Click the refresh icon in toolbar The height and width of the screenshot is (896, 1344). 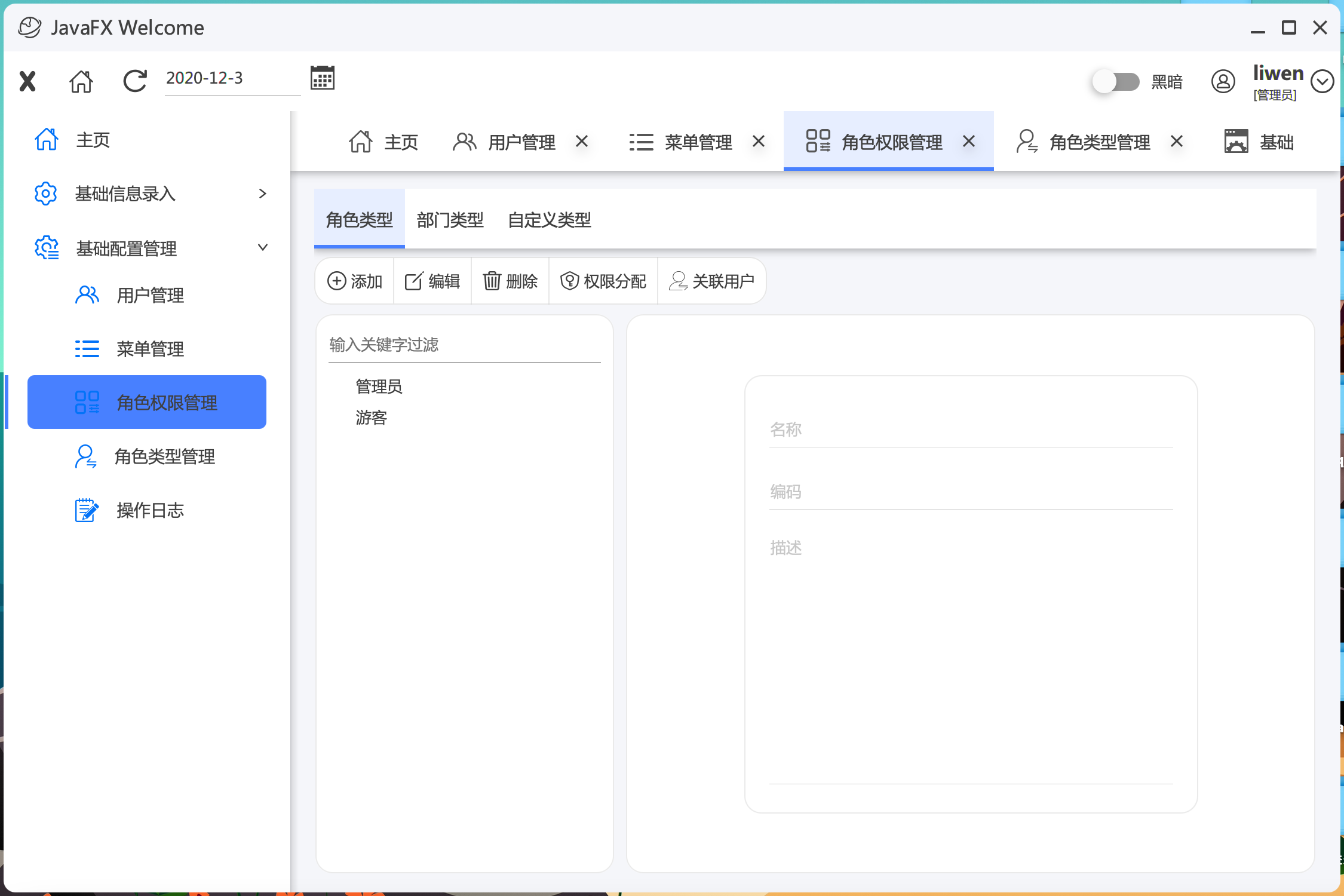(x=135, y=81)
